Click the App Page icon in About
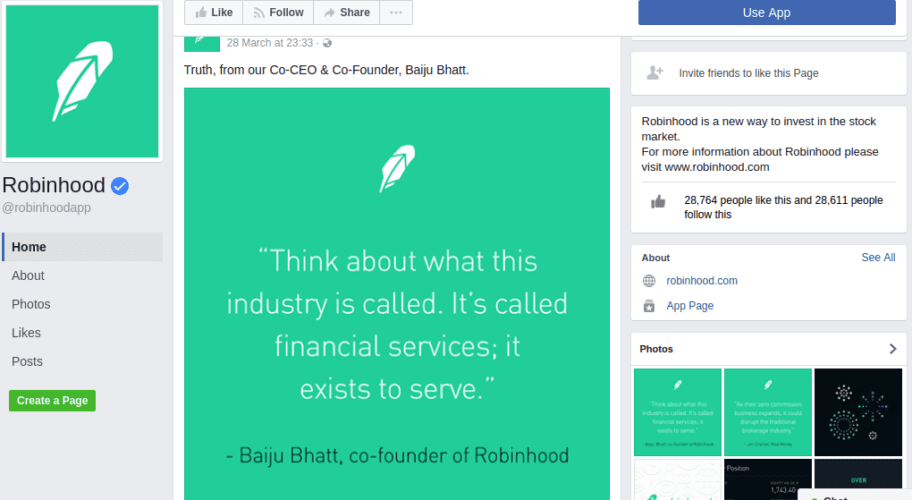 click(x=649, y=306)
